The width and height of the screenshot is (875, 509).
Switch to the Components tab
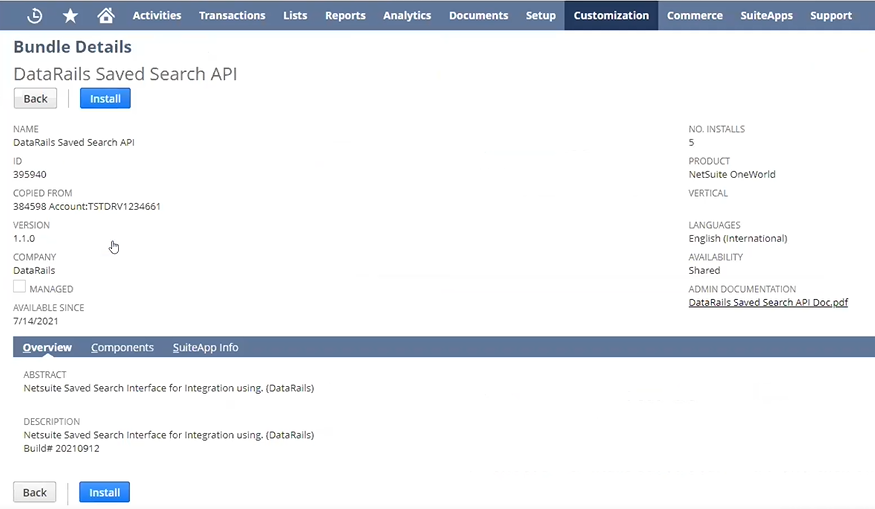[x=122, y=347]
